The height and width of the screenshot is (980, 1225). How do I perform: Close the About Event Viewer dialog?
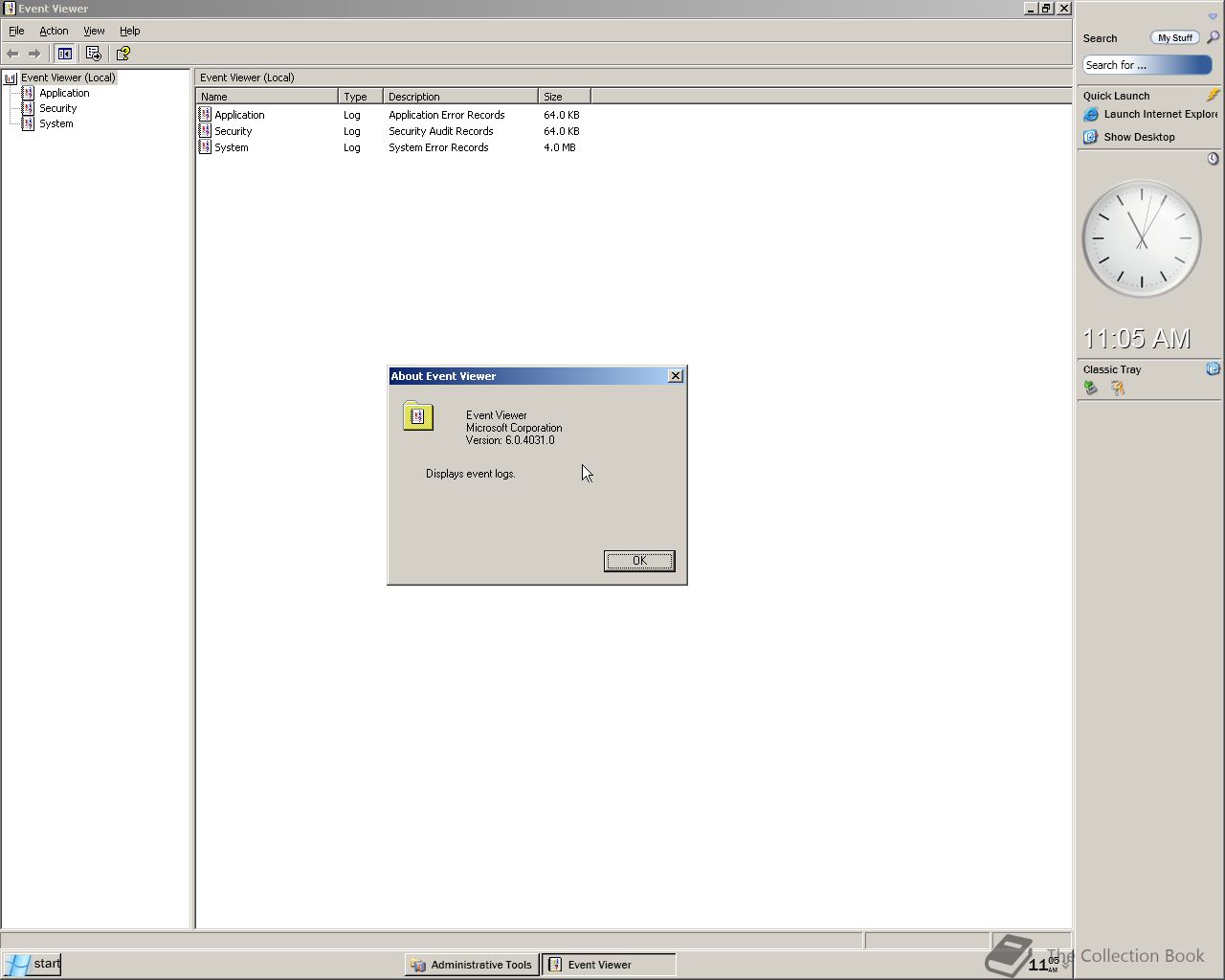pos(675,376)
